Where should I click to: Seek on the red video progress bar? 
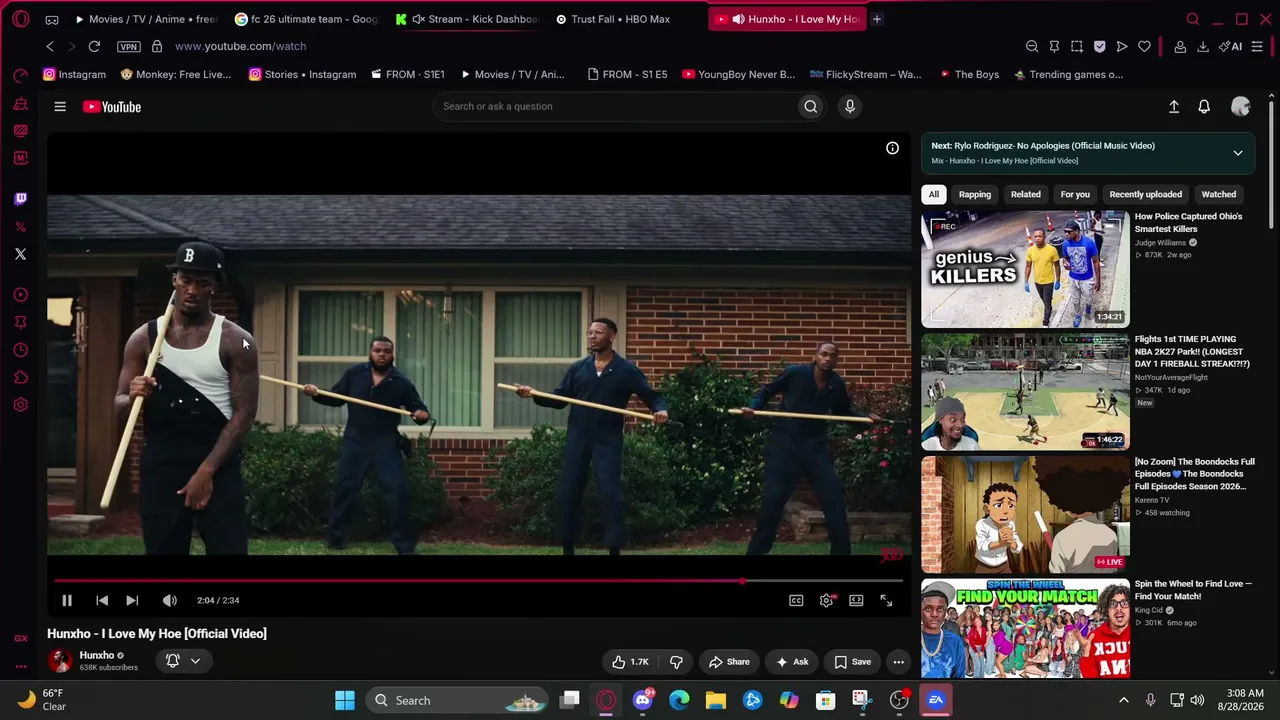(x=478, y=580)
